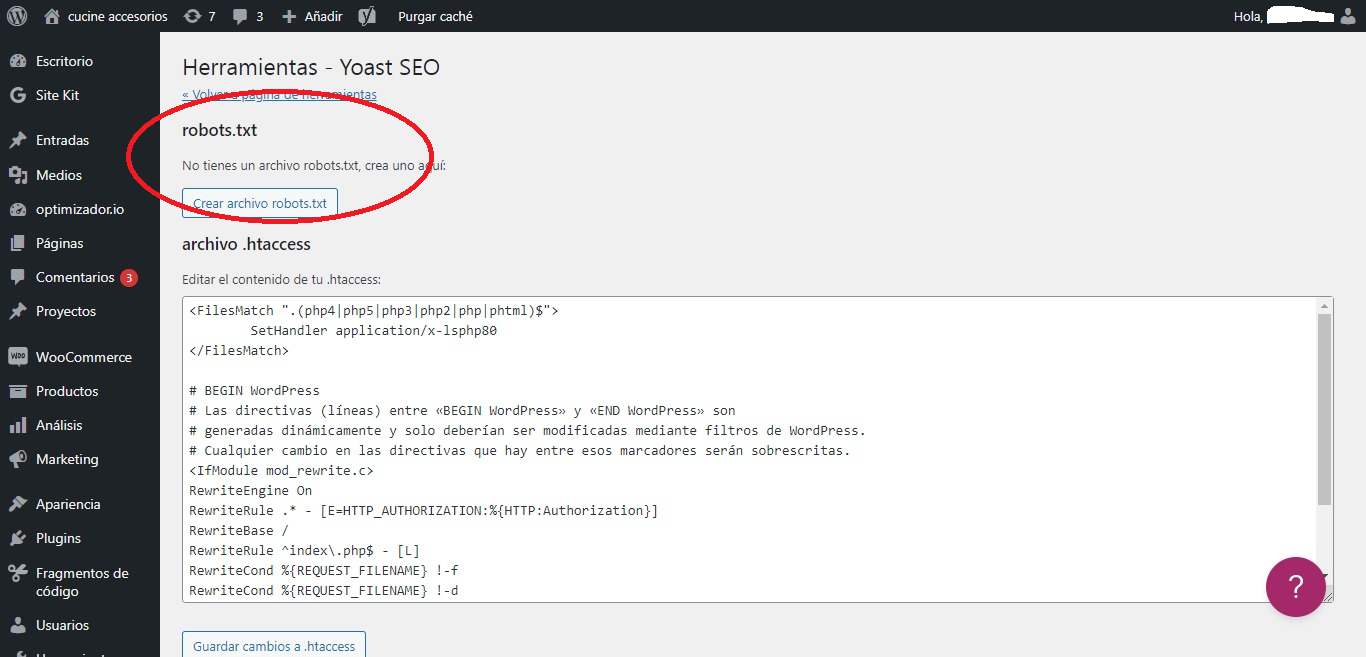Click the RewriteBase / line
The height and width of the screenshot is (657, 1366).
[239, 530]
